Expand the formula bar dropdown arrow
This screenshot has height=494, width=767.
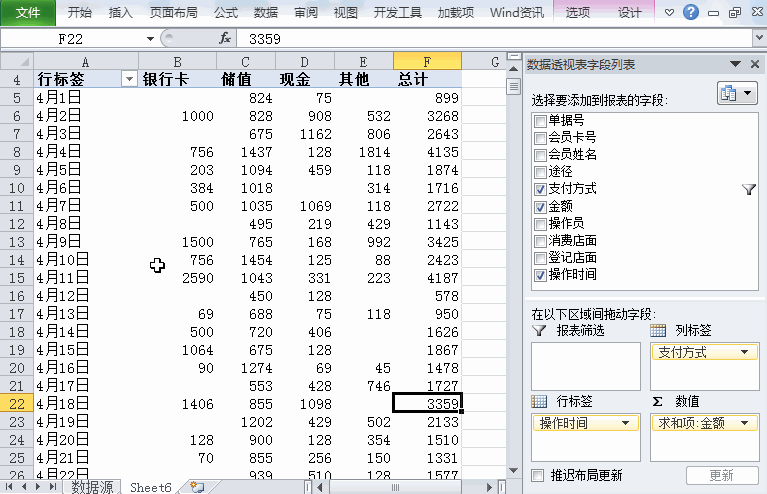759,37
